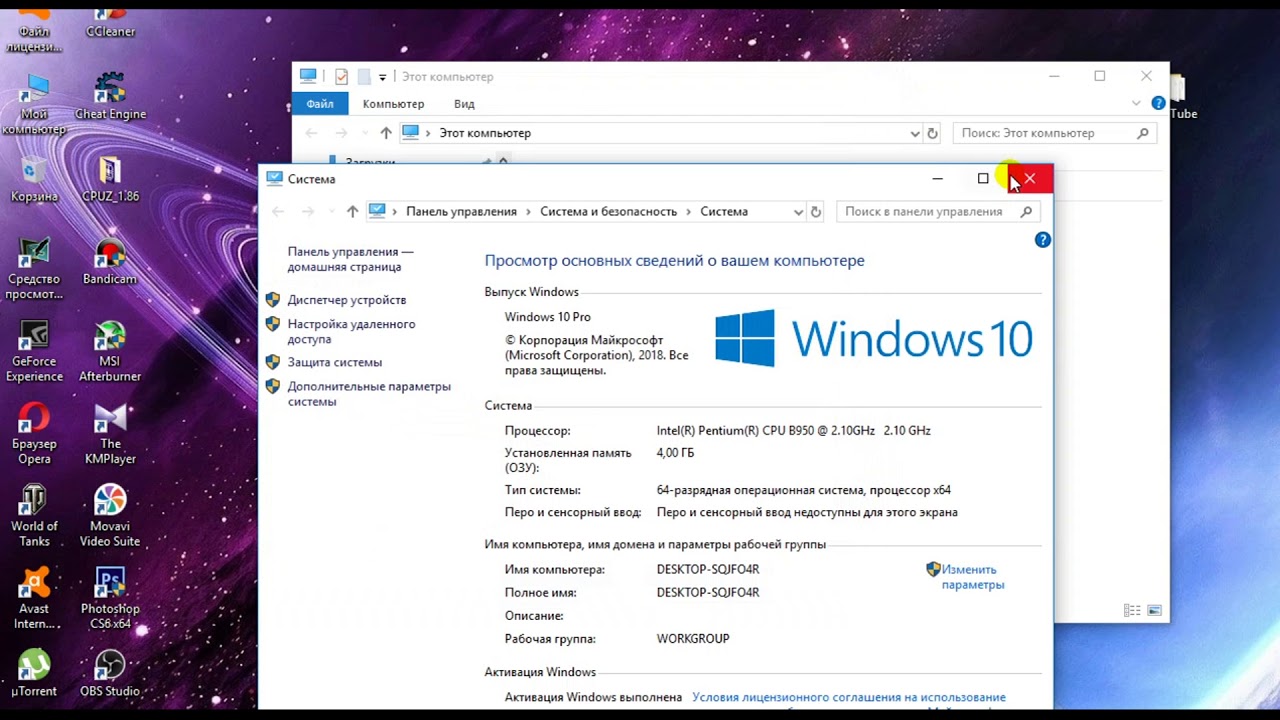Launch The KMPlayer desktop icon
The image size is (1280, 720).
point(110,434)
